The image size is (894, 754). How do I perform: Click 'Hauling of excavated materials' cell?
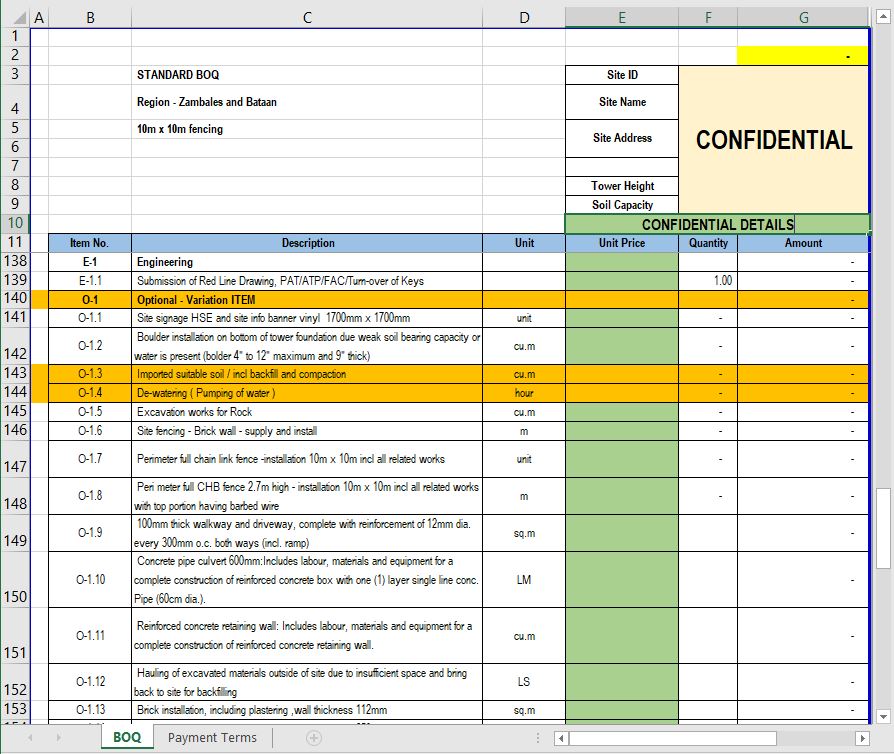(307, 682)
